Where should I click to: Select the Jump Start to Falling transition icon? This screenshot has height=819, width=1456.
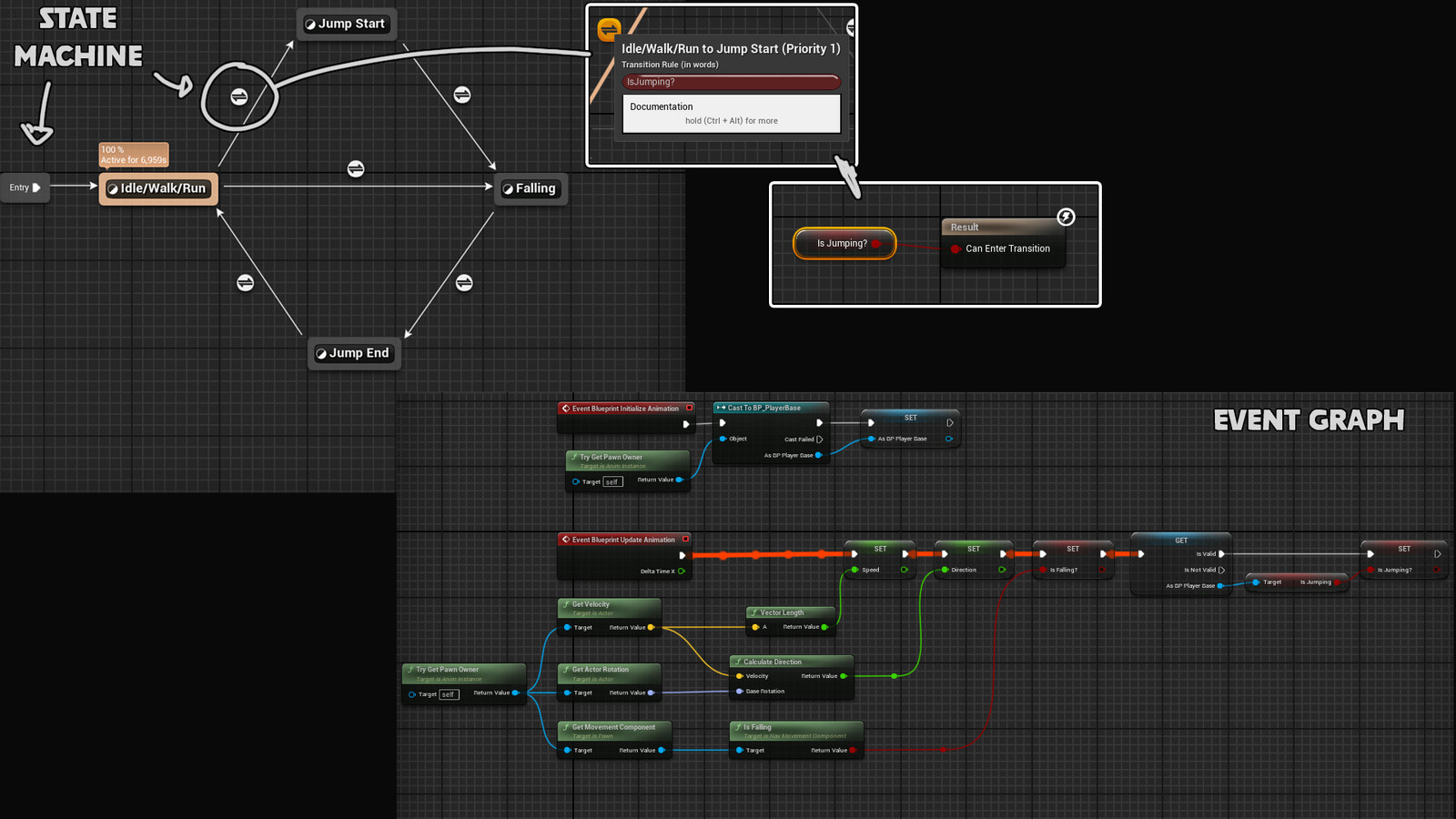pos(462,95)
